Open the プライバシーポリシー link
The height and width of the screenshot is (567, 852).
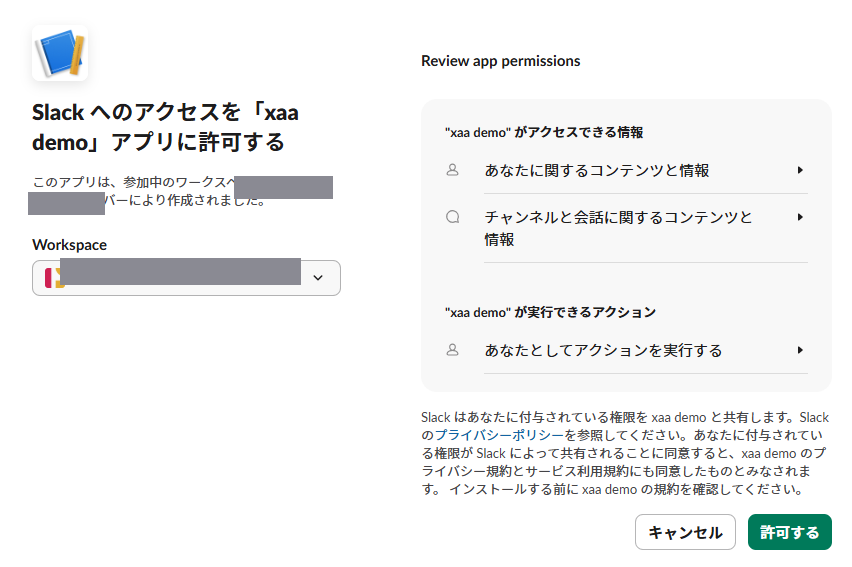click(499, 435)
